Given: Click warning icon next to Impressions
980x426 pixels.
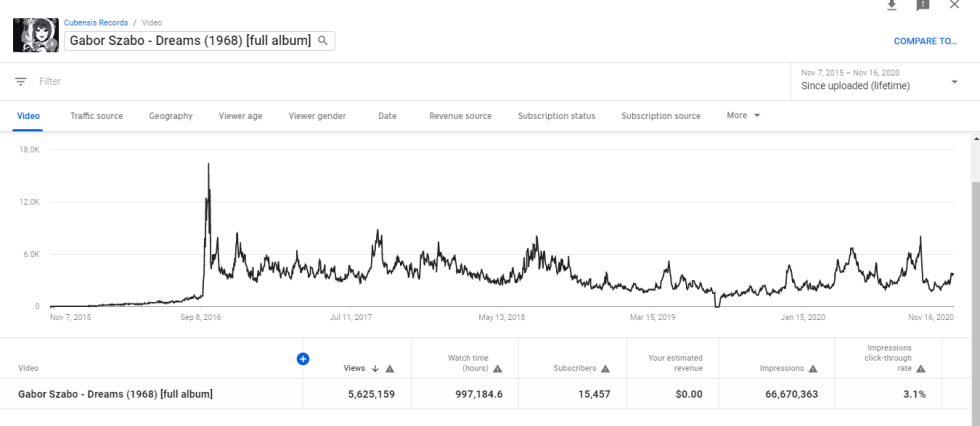Looking at the screenshot, I should pyautogui.click(x=813, y=369).
